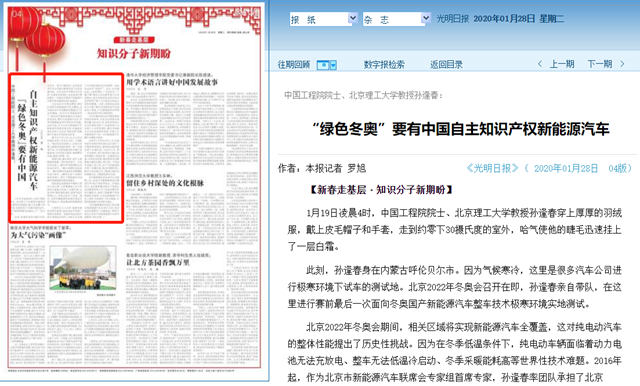Click the 数字报检索 link

pos(384,64)
